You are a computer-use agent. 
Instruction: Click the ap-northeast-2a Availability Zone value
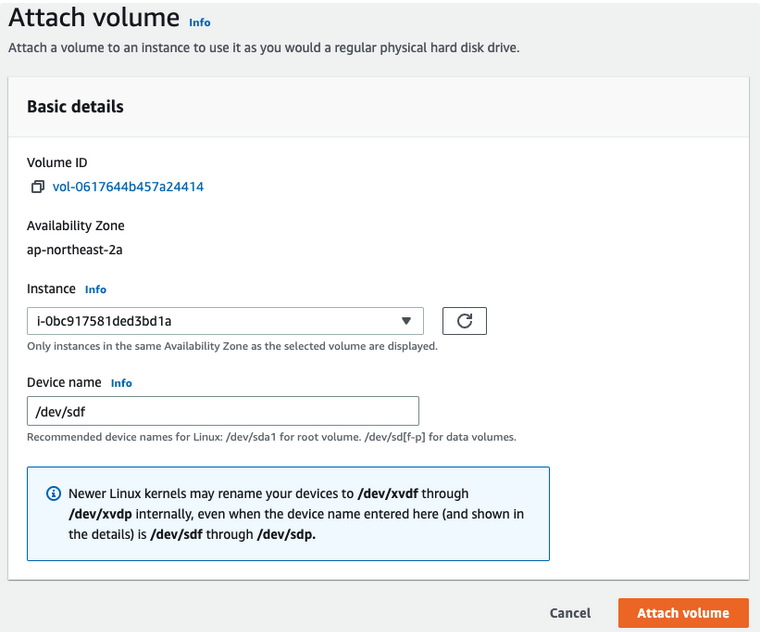tap(75, 250)
